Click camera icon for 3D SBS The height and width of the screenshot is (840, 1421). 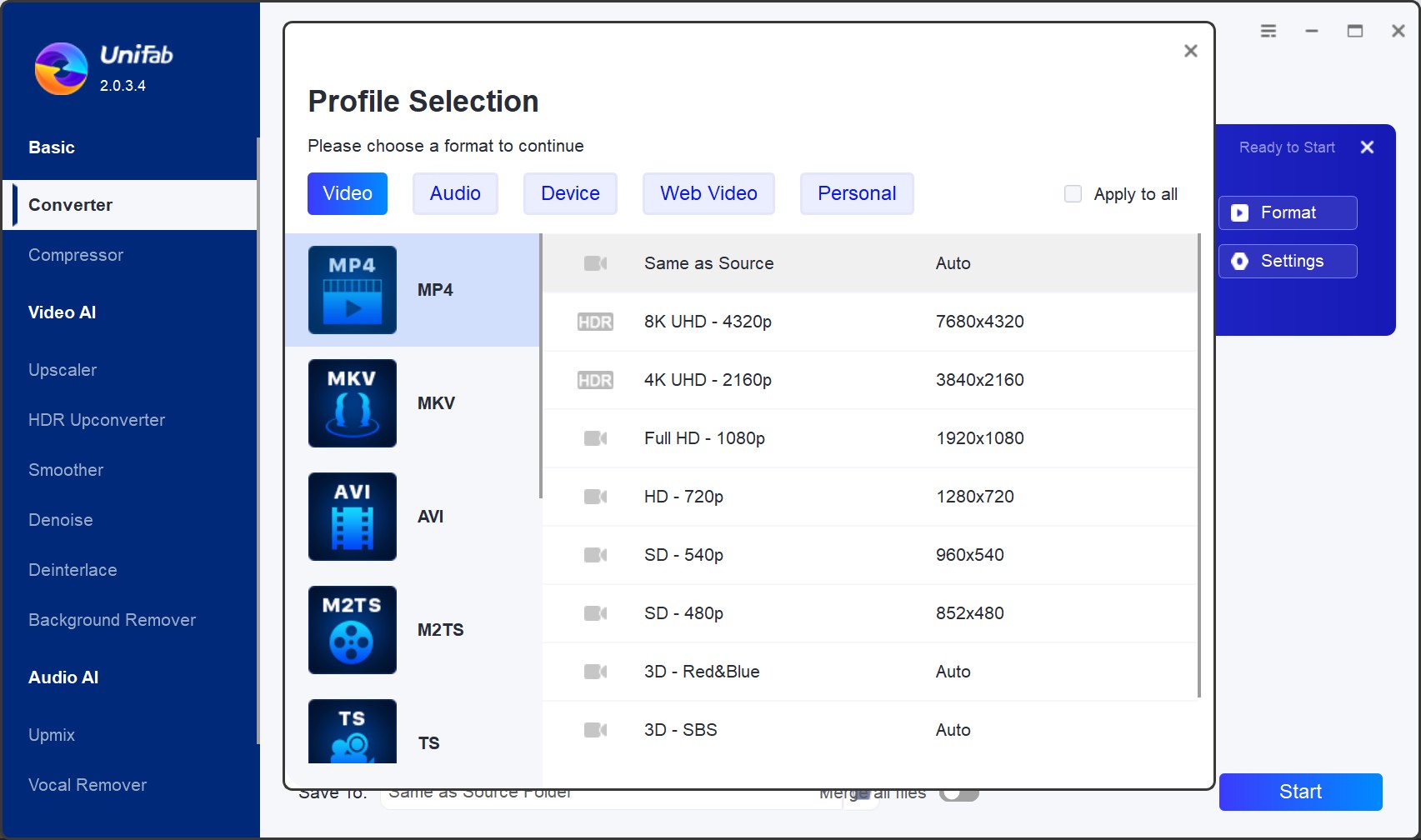click(595, 730)
